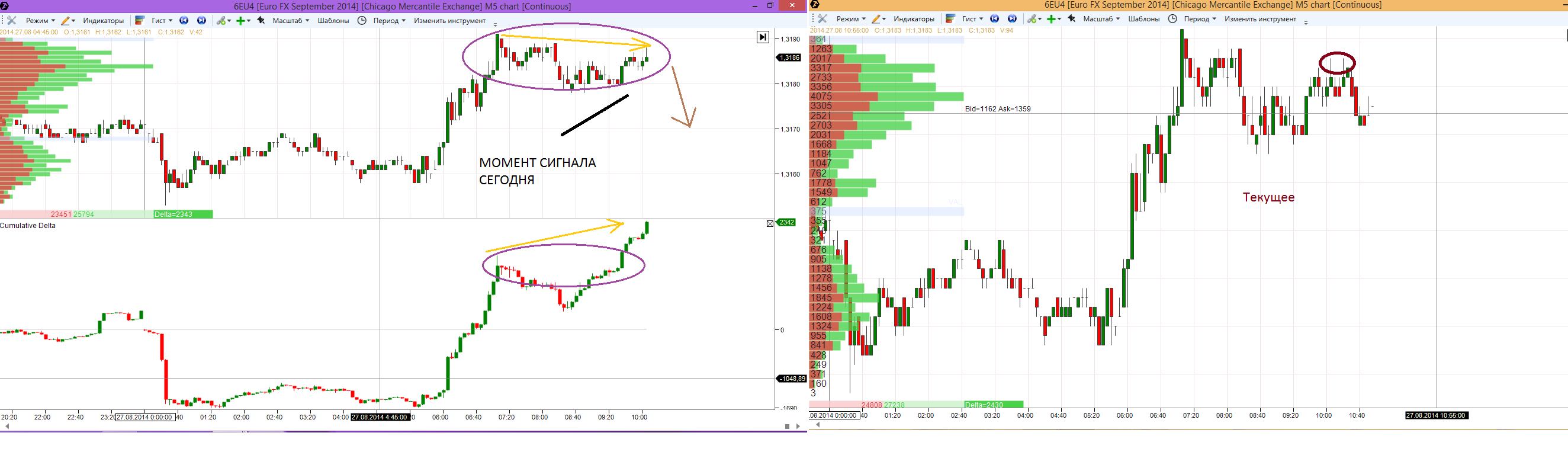
Task: Open settings wrench in right orange window
Action: [x=822, y=19]
